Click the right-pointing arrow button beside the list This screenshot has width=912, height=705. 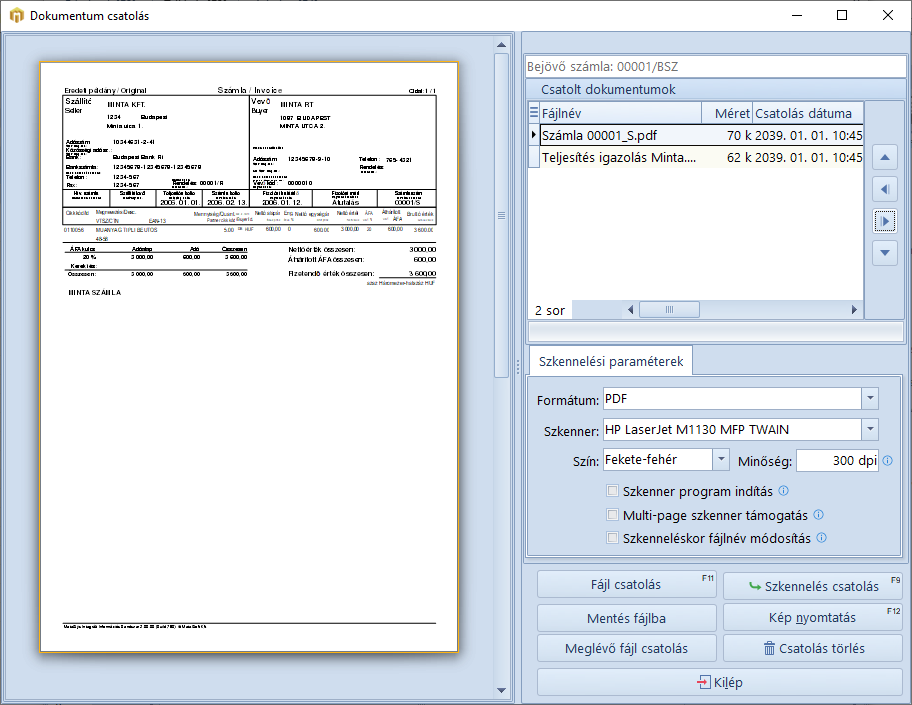click(x=884, y=221)
